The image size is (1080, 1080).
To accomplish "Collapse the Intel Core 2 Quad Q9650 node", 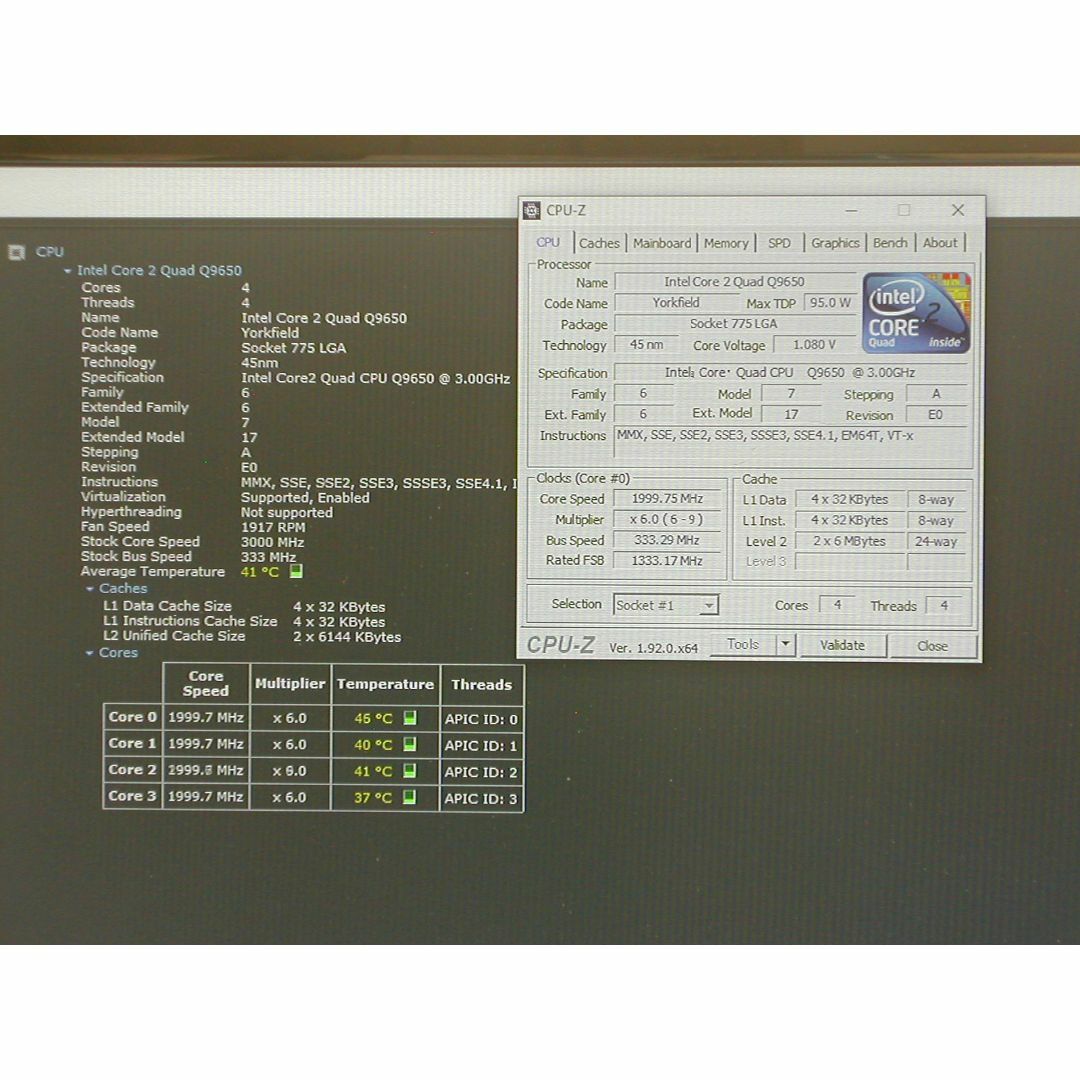I will [x=68, y=271].
